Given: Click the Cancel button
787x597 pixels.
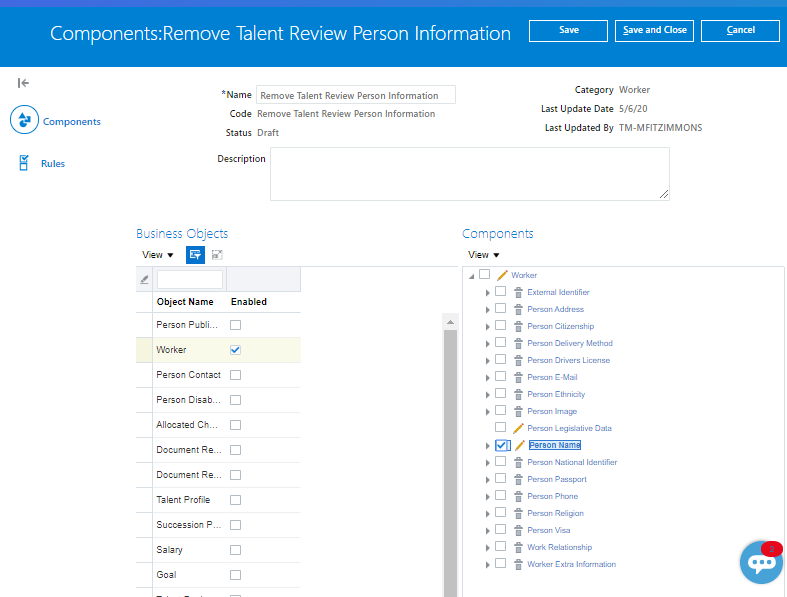Looking at the screenshot, I should pyautogui.click(x=740, y=30).
